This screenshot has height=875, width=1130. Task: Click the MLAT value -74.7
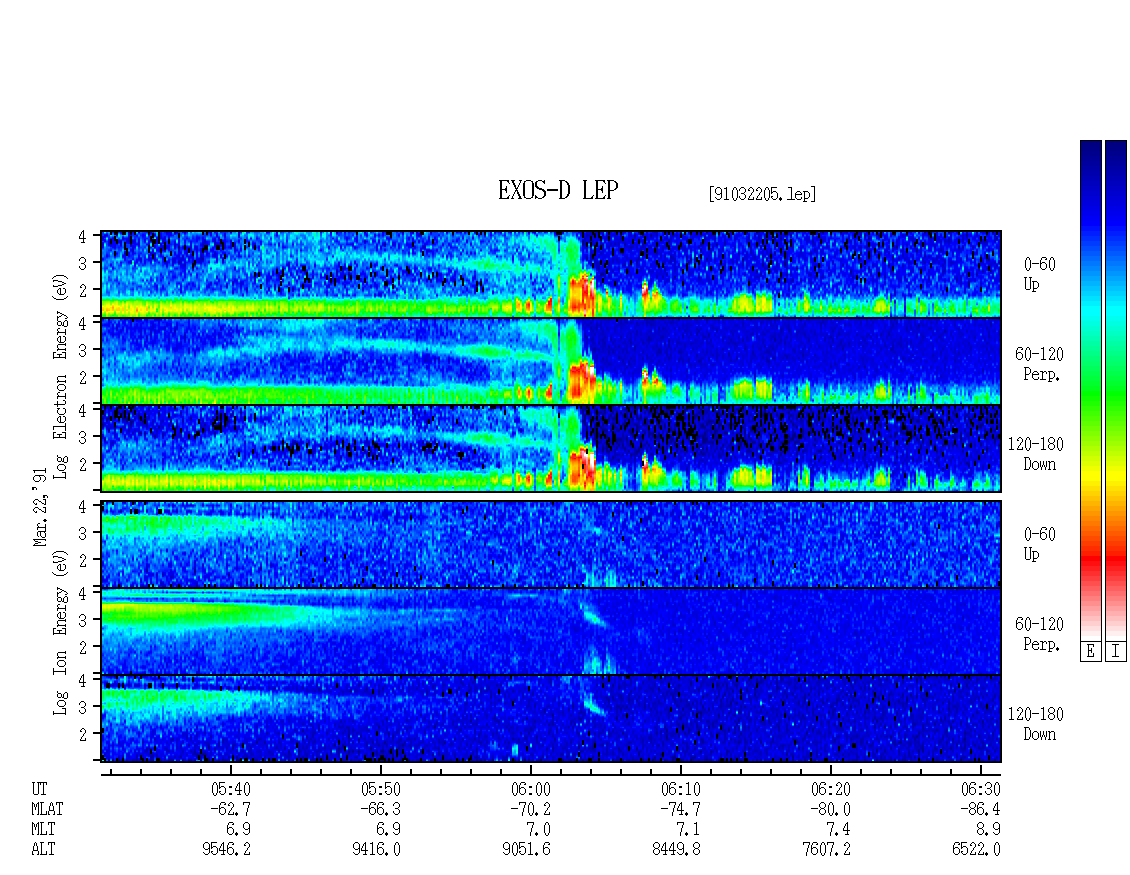coord(680,809)
